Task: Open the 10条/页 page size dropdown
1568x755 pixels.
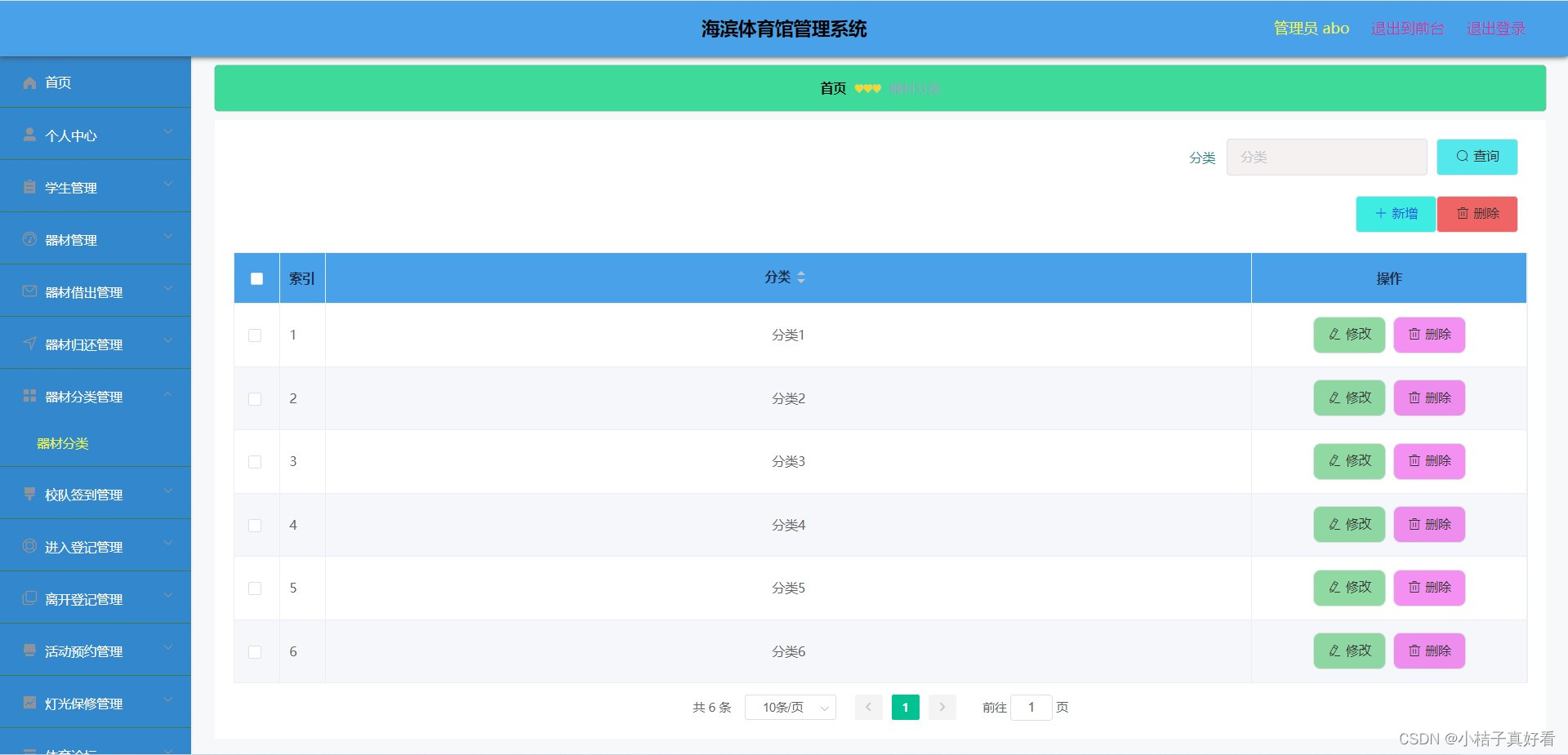Action: click(x=790, y=707)
